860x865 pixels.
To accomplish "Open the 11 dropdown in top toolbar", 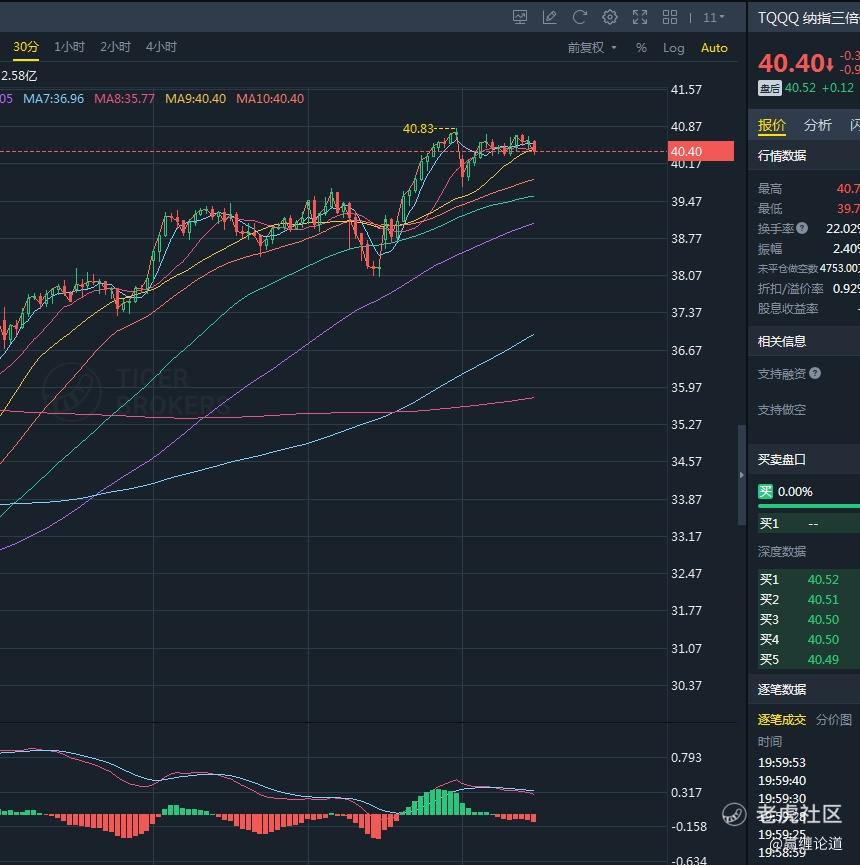I will coord(713,18).
